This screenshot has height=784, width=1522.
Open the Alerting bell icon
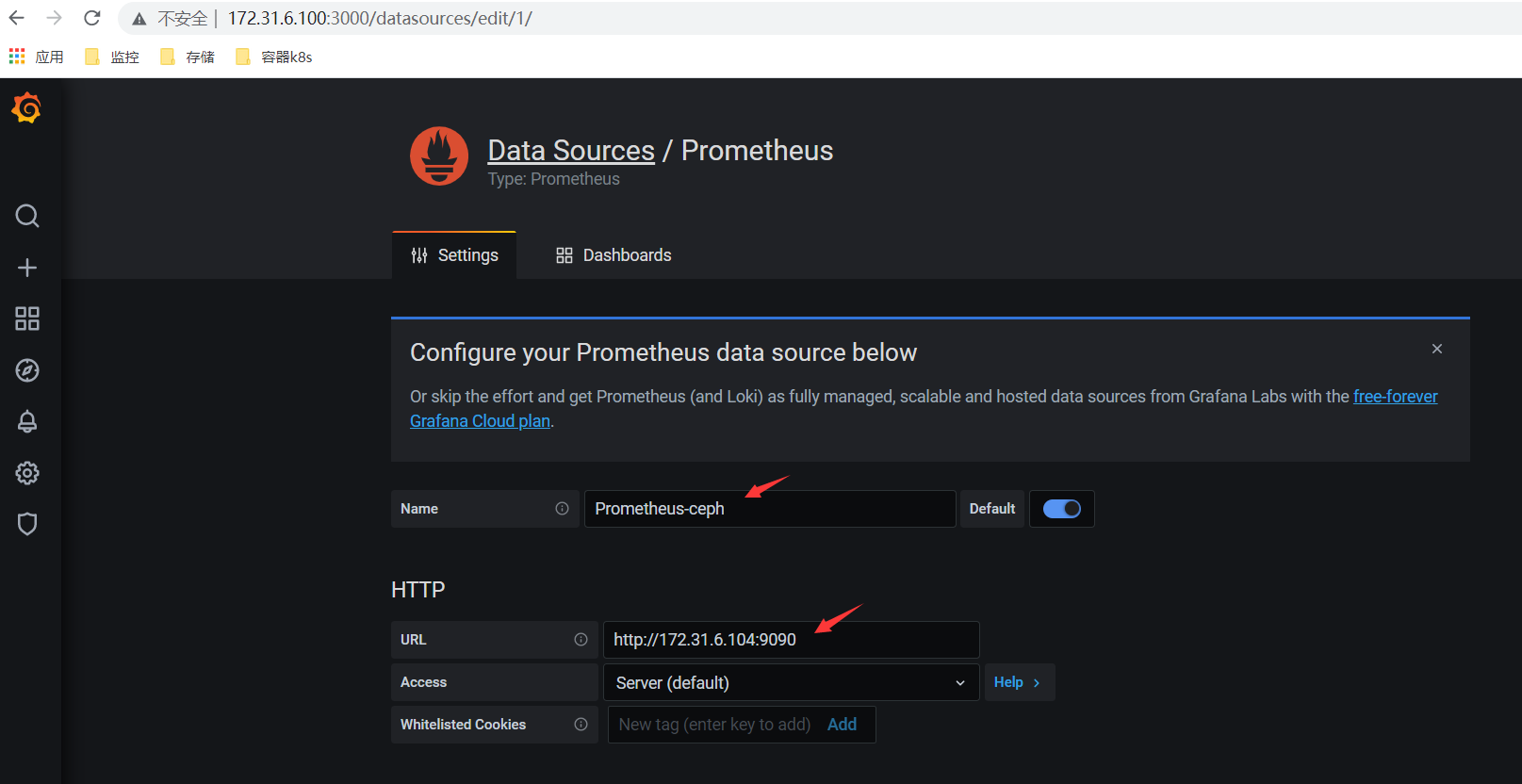(27, 421)
